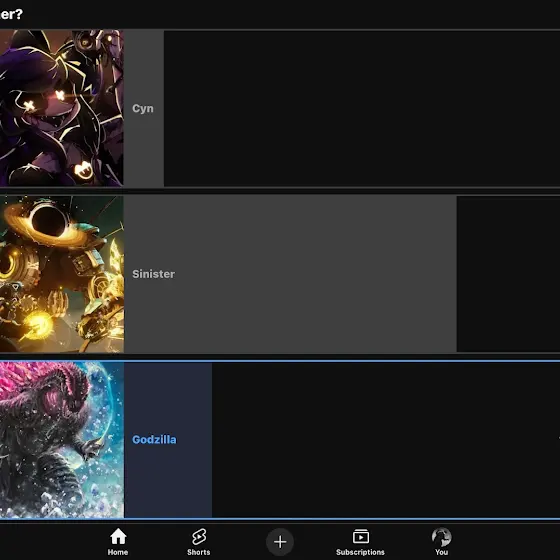Vote for the Cyn option label
The width and height of the screenshot is (560, 560).
pos(143,108)
